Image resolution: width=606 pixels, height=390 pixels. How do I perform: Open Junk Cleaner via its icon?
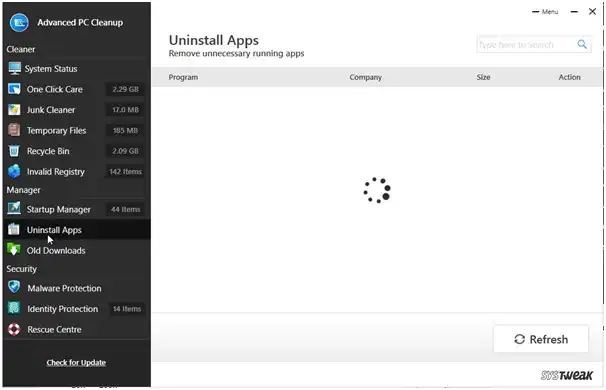14,110
